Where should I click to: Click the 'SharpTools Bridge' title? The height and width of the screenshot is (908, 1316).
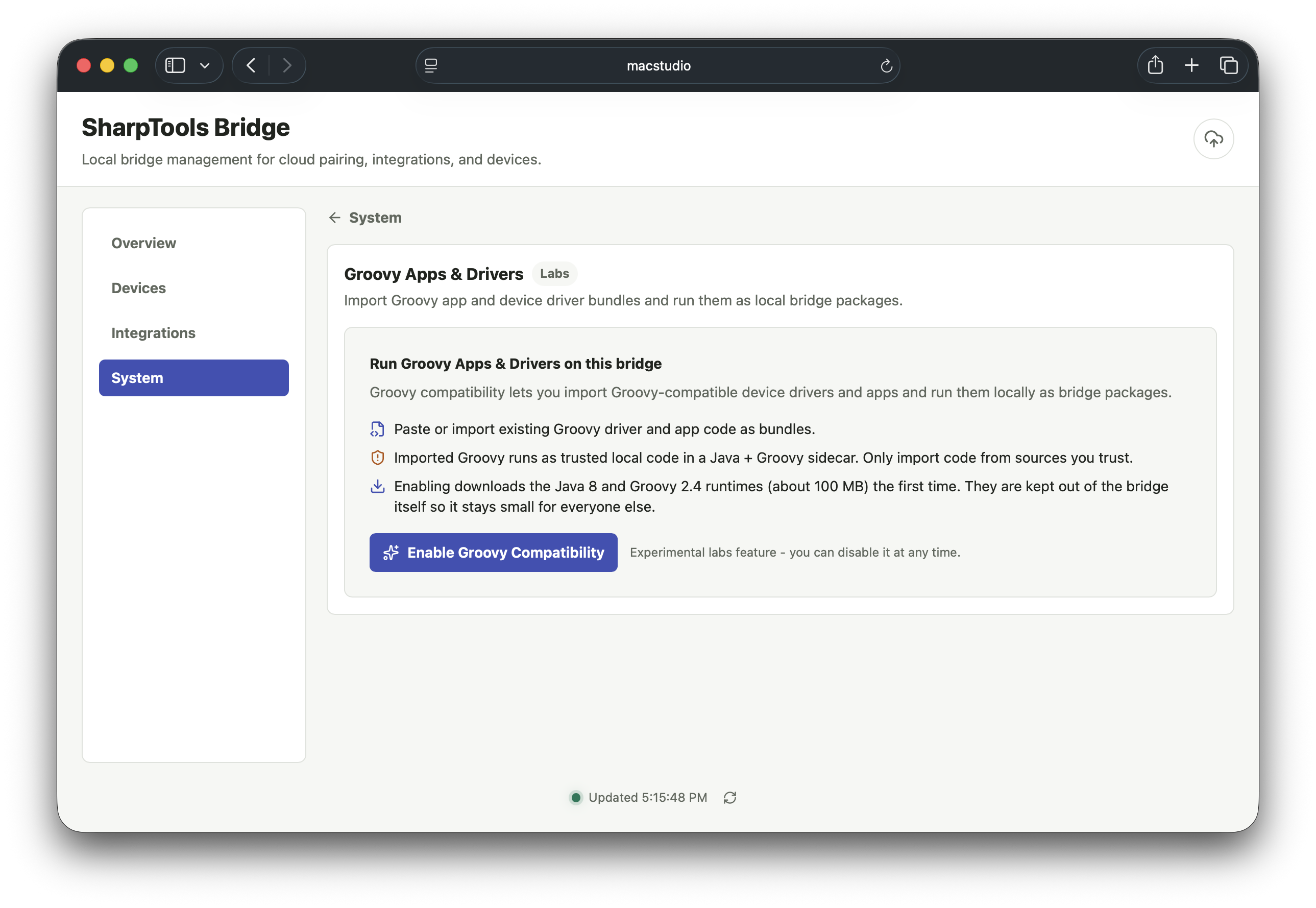click(185, 128)
